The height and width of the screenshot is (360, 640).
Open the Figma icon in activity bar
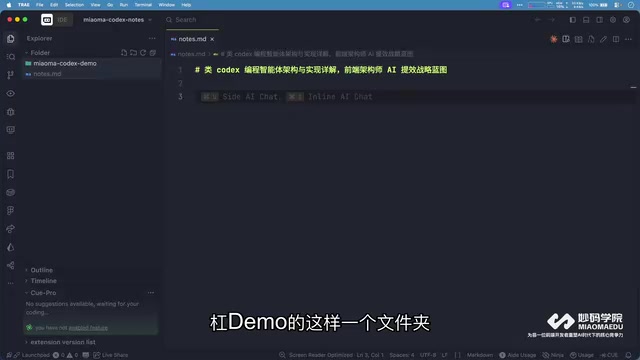point(11,211)
